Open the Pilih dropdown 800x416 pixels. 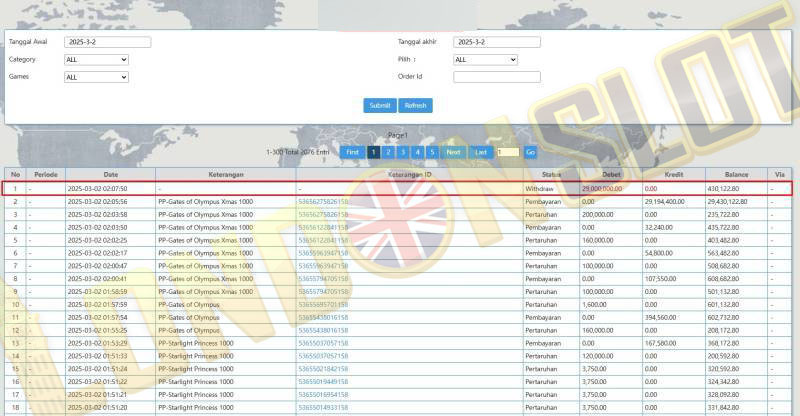(x=485, y=60)
